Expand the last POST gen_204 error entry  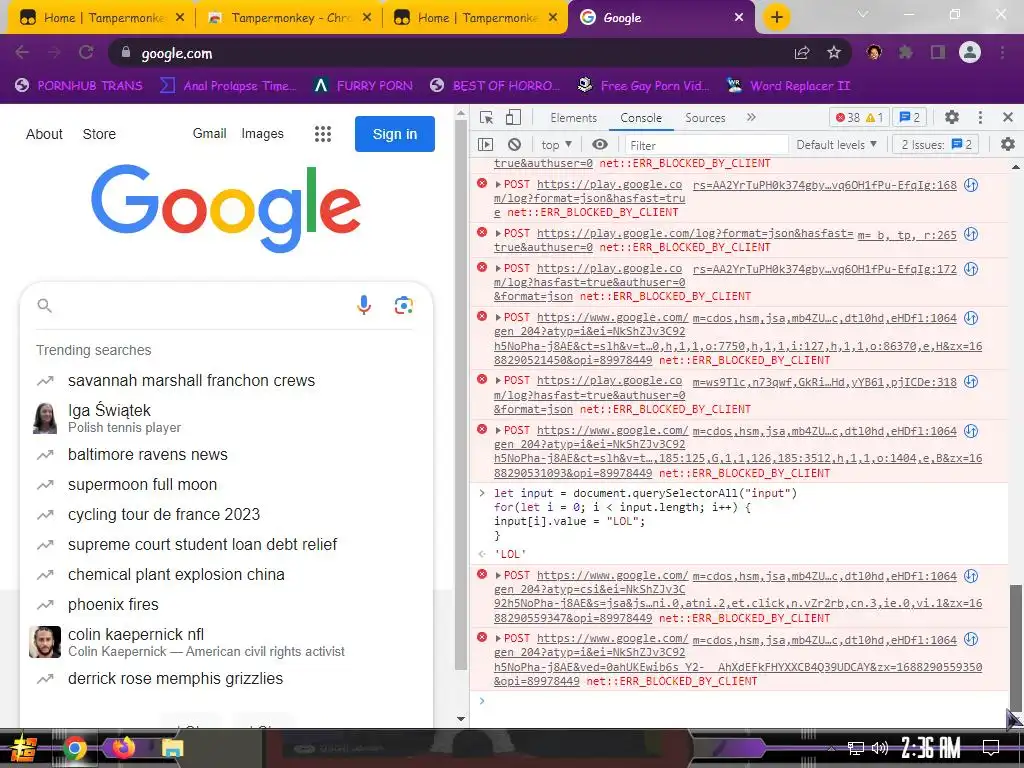point(498,639)
